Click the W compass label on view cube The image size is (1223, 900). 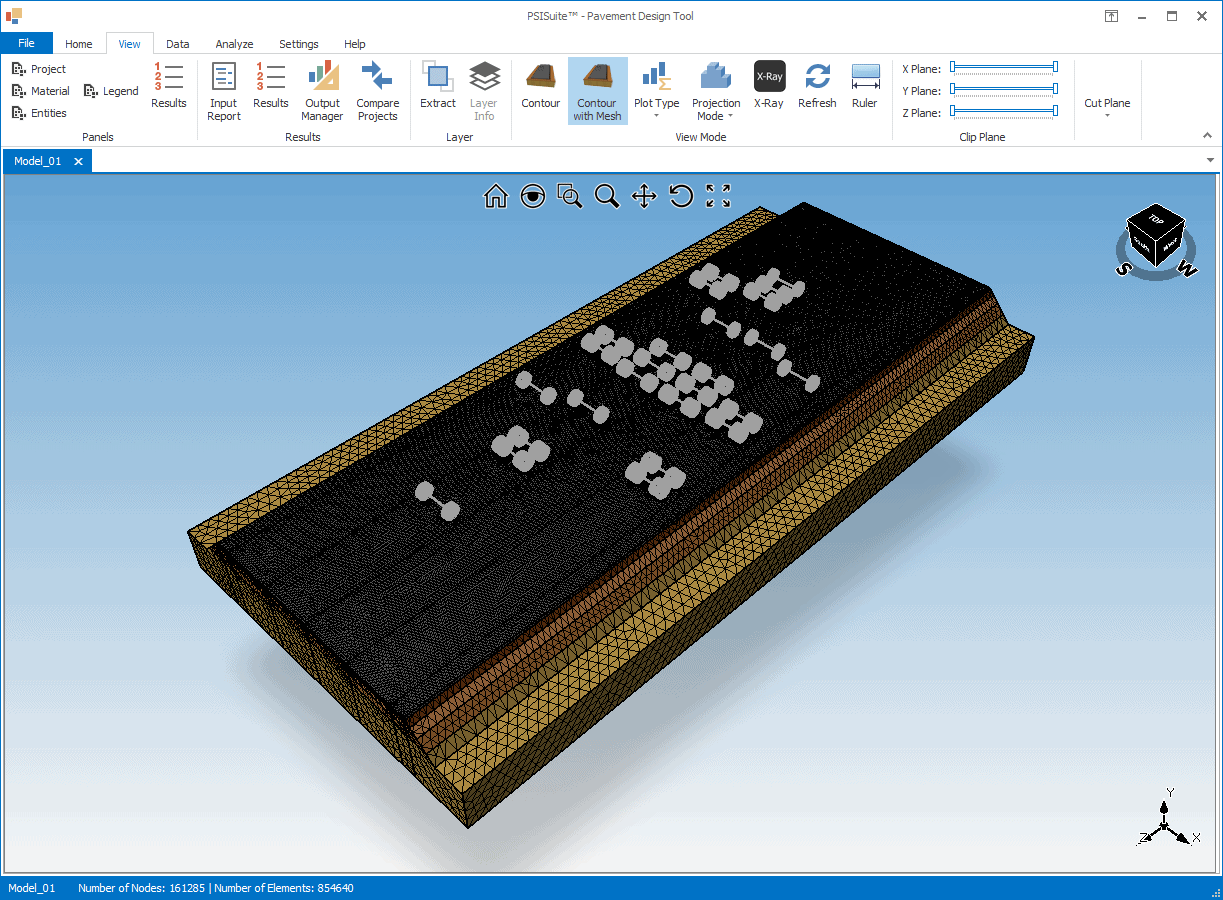[x=1186, y=268]
